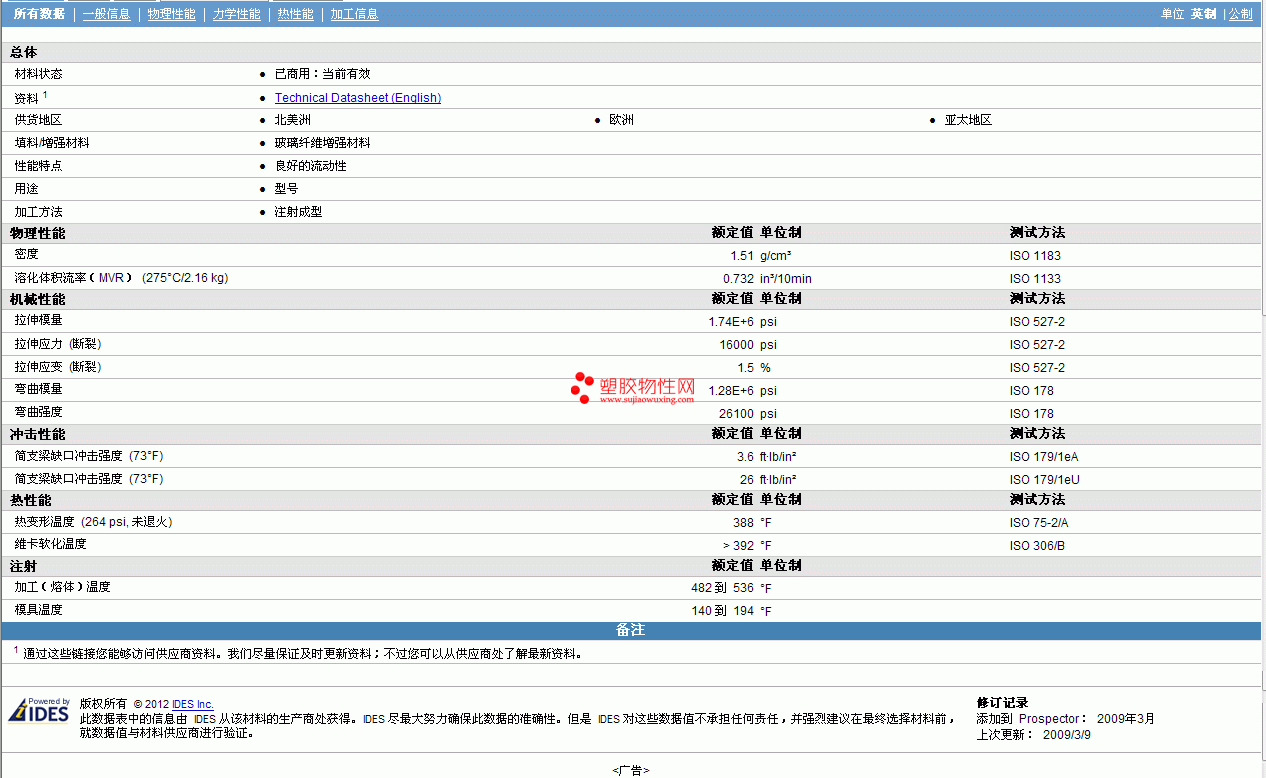
Task: Switch to the 物理性能 tab
Action: point(171,14)
